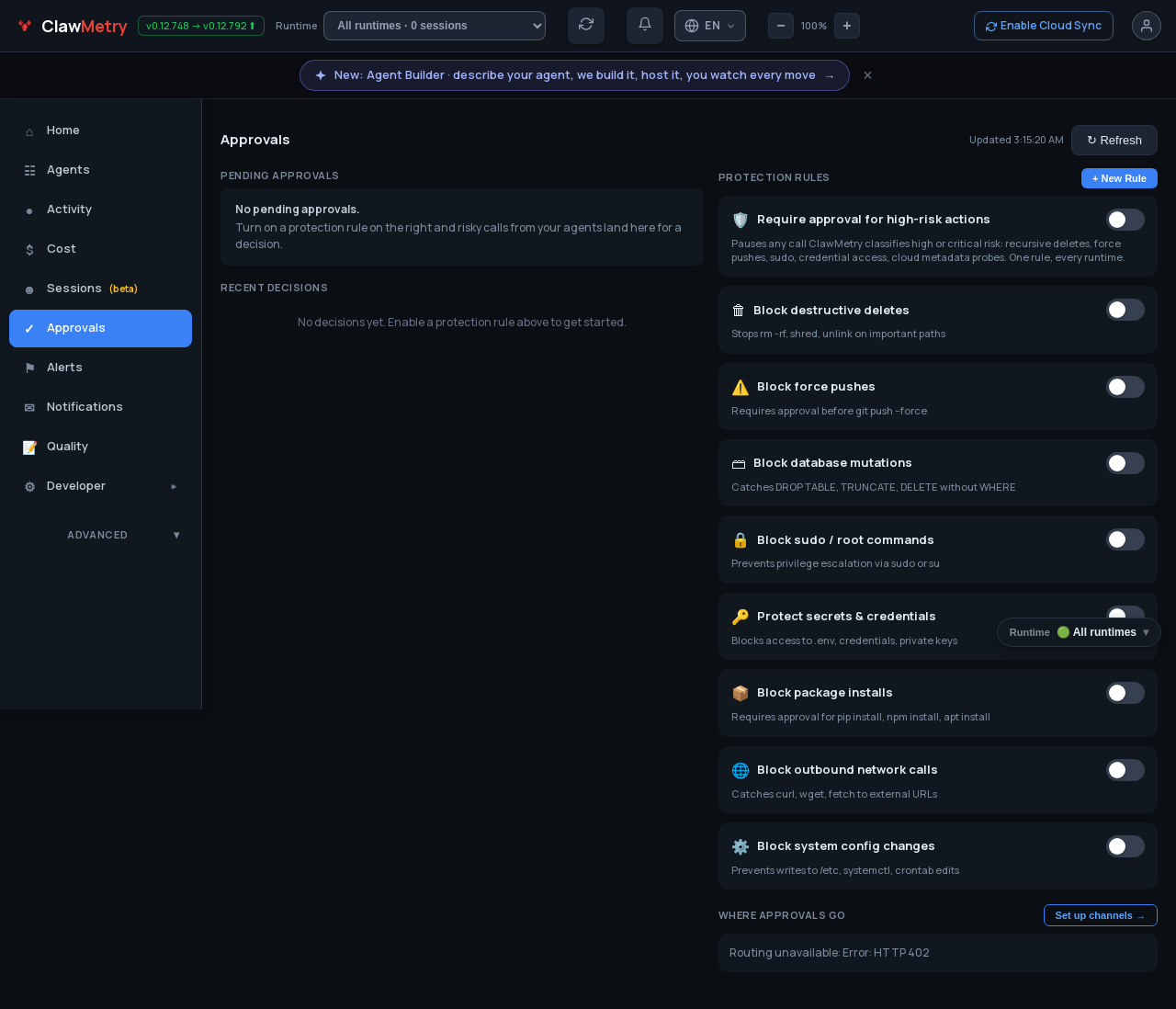Go to Alerts in the sidebar
The width and height of the screenshot is (1176, 1009).
(100, 368)
